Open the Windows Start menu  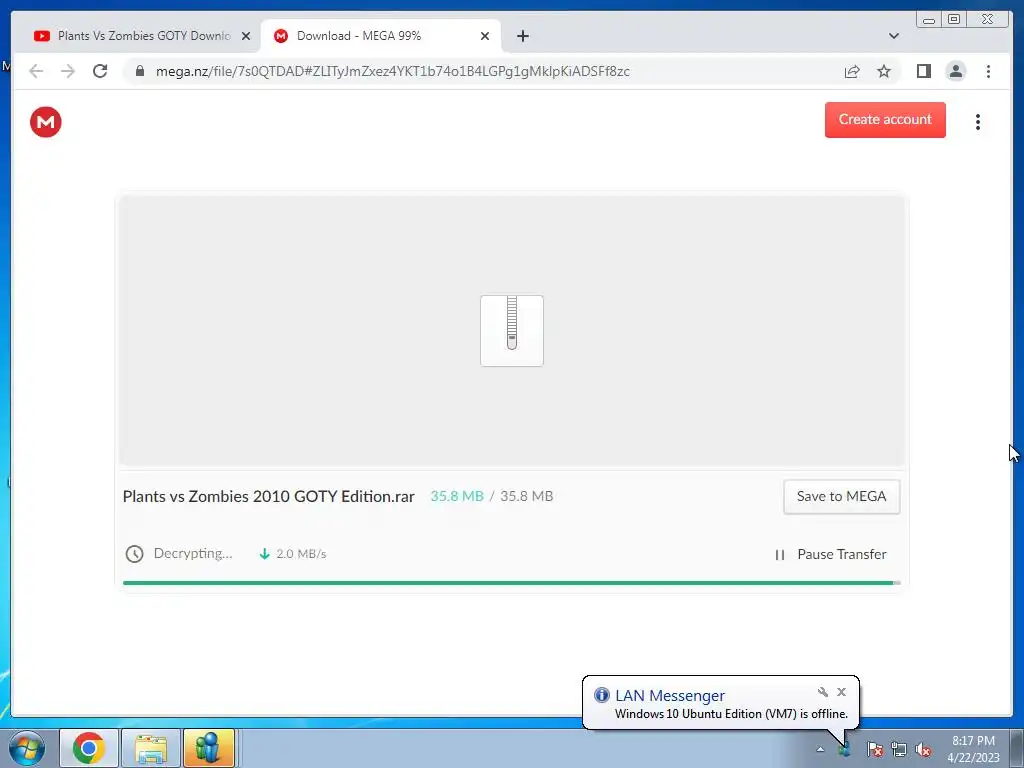[27, 748]
